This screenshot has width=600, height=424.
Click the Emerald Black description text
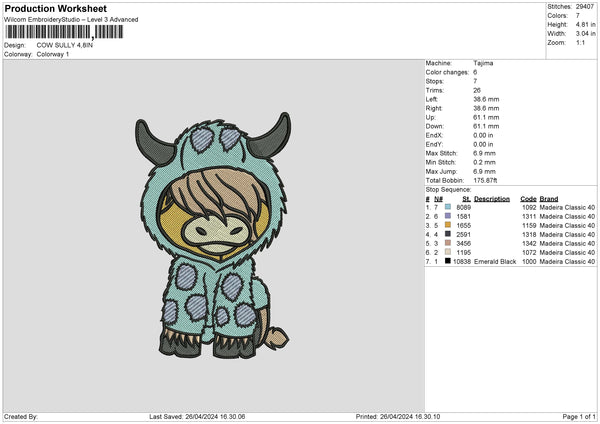pyautogui.click(x=495, y=262)
